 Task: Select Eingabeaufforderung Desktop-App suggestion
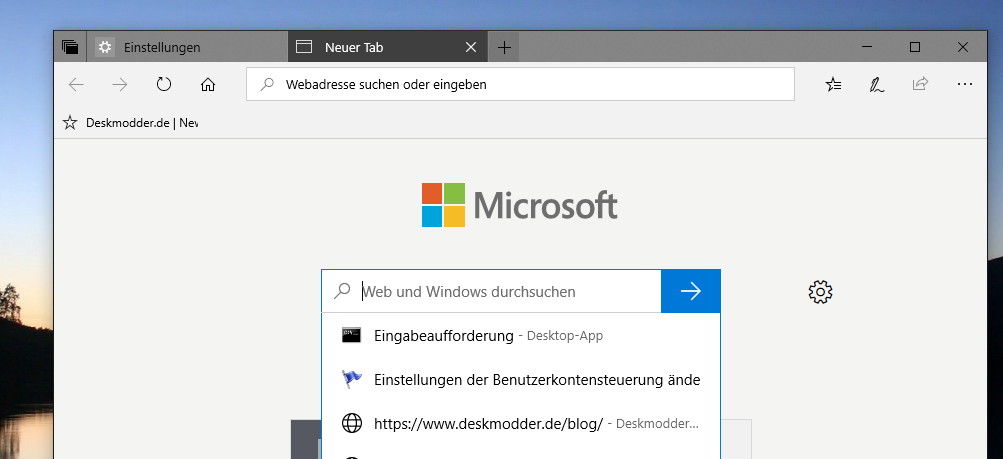521,335
